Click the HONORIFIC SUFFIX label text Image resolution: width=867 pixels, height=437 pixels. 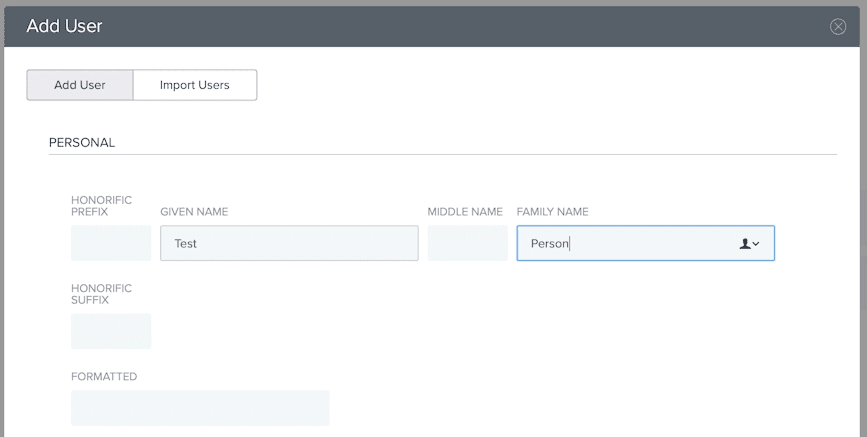point(101,294)
